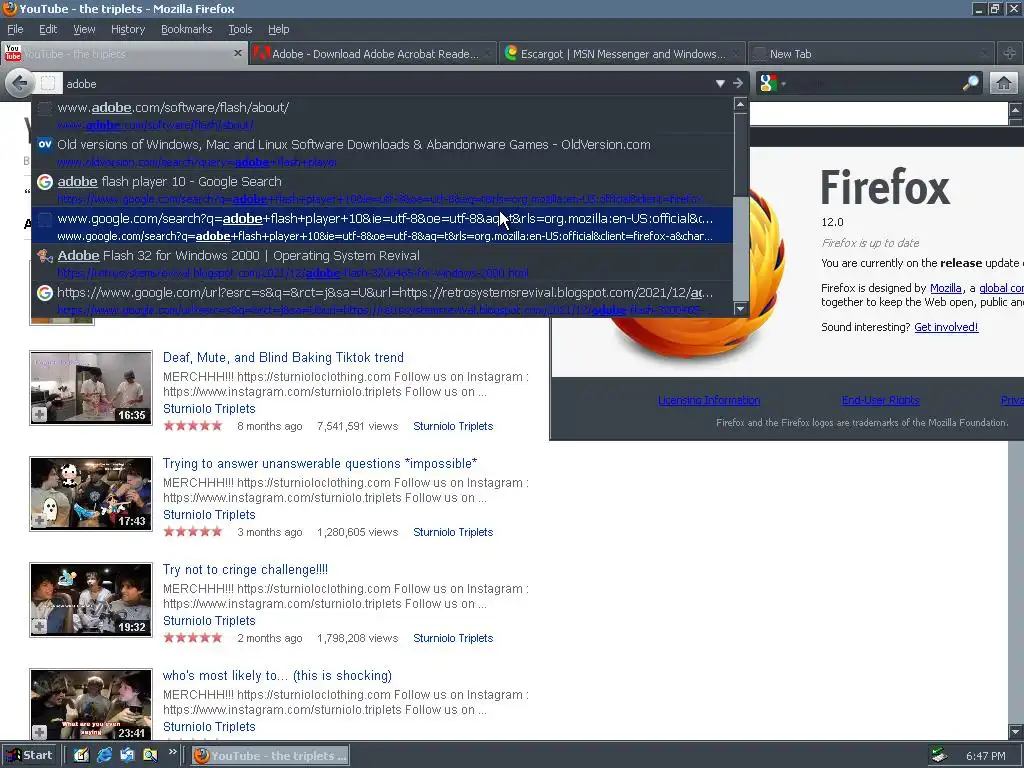Open the Home page button
Screen dimensions: 1024x768
point(1003,83)
